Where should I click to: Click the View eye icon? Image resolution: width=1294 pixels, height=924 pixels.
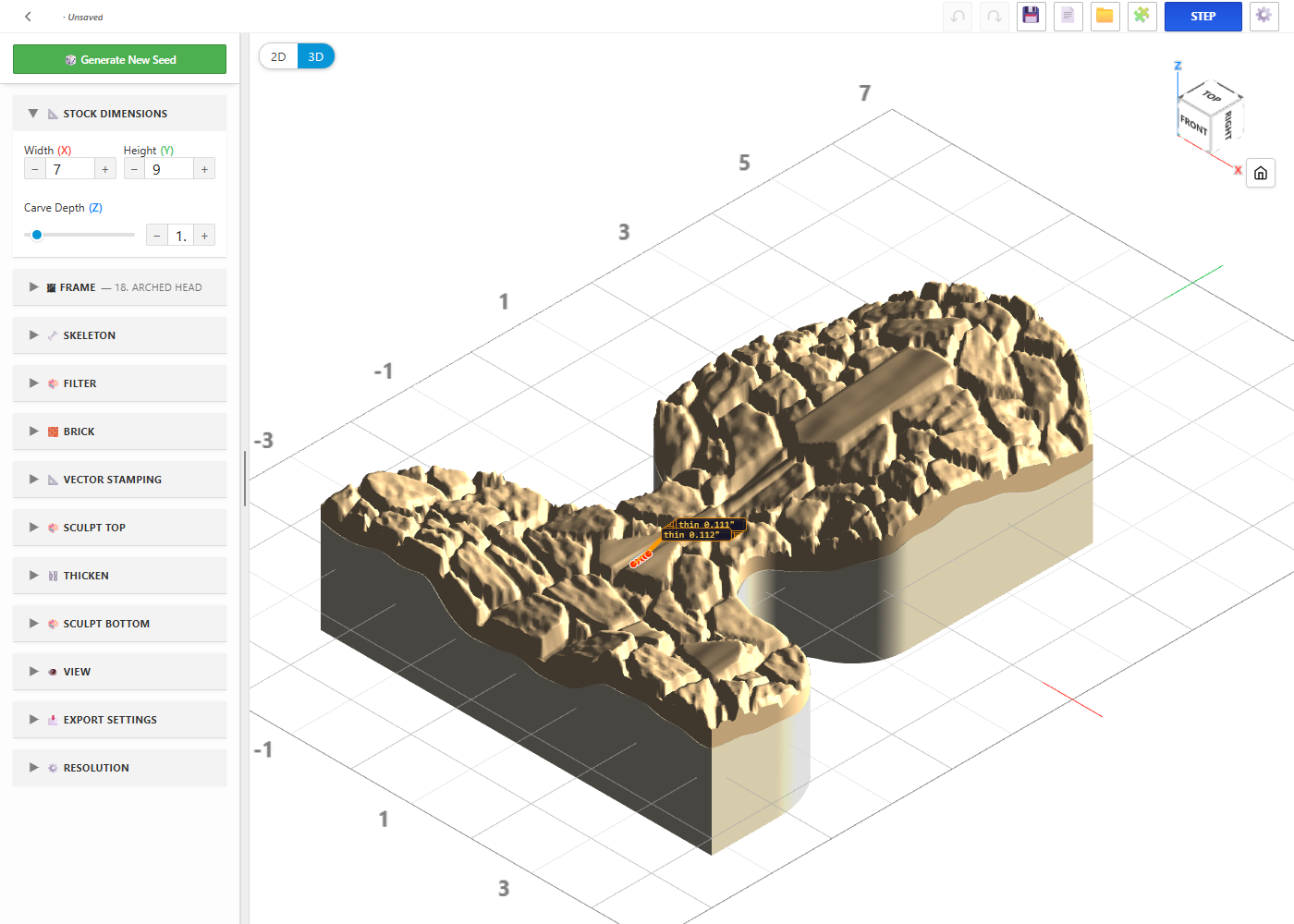53,672
